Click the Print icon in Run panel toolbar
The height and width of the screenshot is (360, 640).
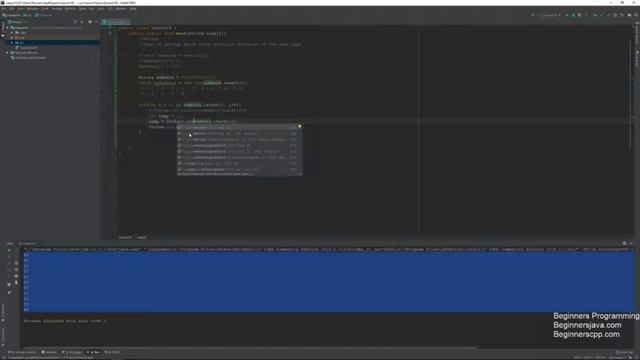pyautogui.click(x=16, y=276)
